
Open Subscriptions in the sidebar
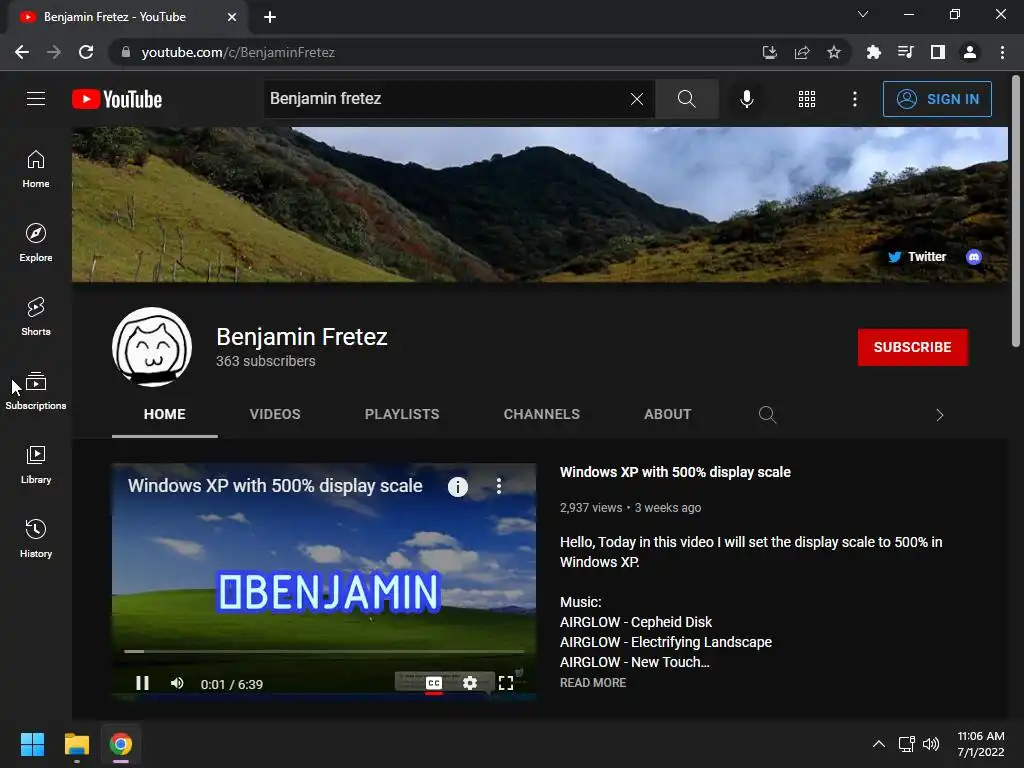(36, 391)
